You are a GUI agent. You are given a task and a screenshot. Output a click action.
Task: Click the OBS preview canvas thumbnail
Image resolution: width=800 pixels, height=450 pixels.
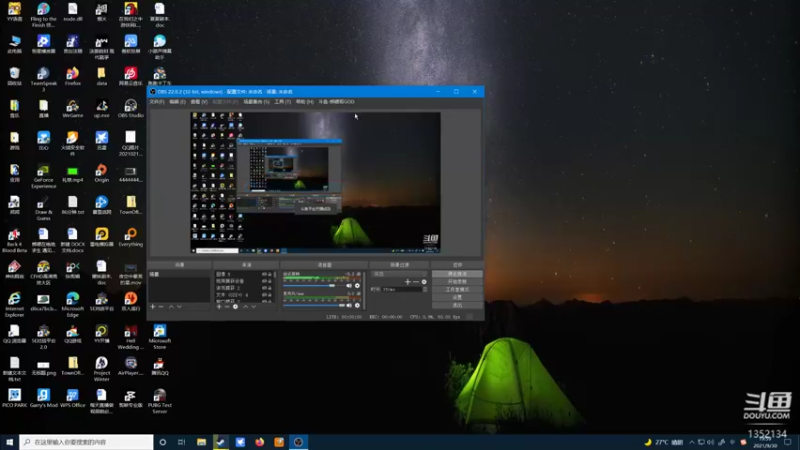tap(315, 183)
